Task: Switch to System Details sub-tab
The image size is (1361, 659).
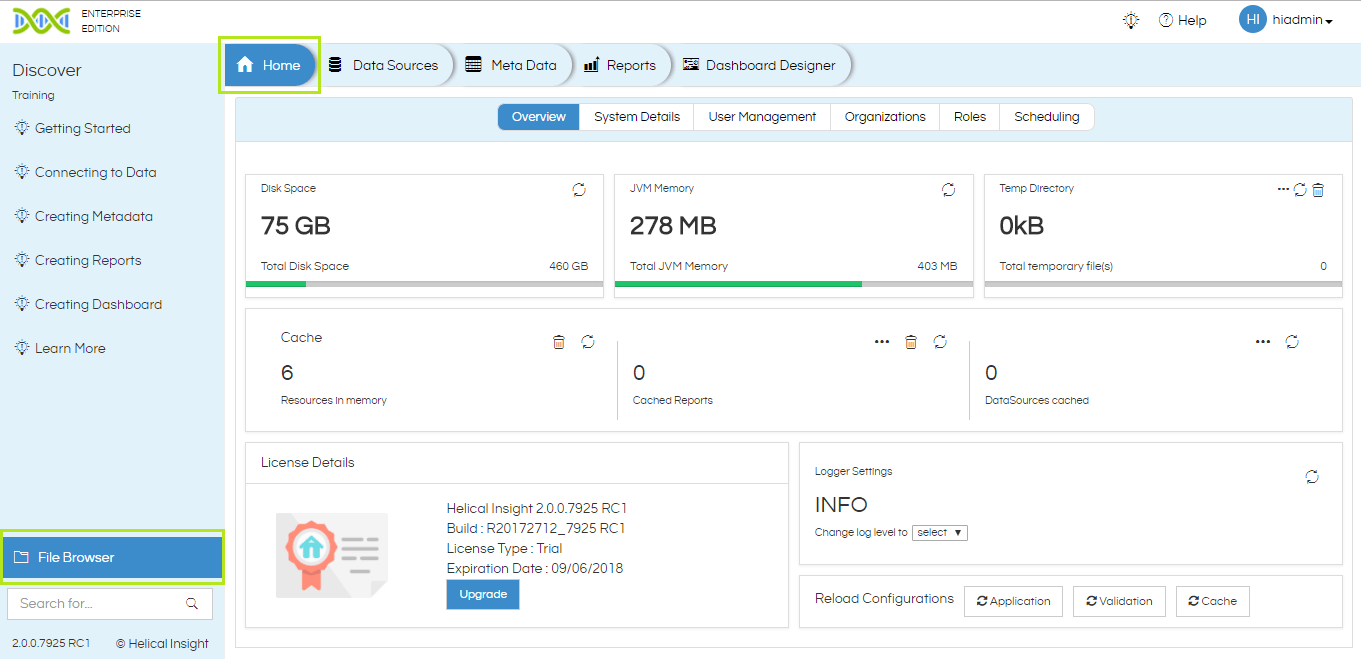Action: coord(637,117)
